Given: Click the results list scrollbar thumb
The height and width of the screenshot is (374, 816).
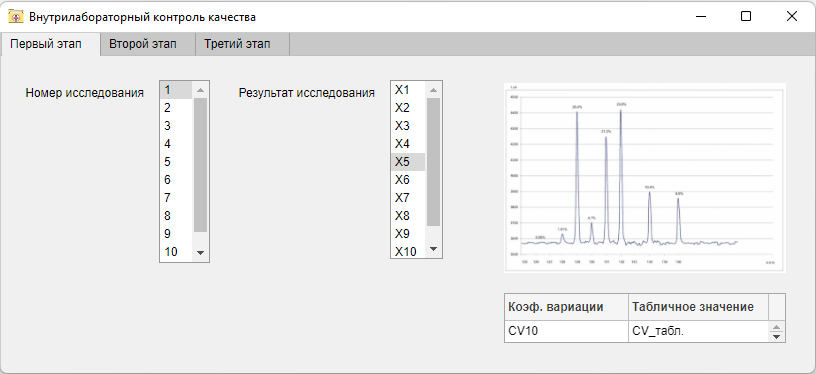Looking at the screenshot, I should pyautogui.click(x=434, y=162).
